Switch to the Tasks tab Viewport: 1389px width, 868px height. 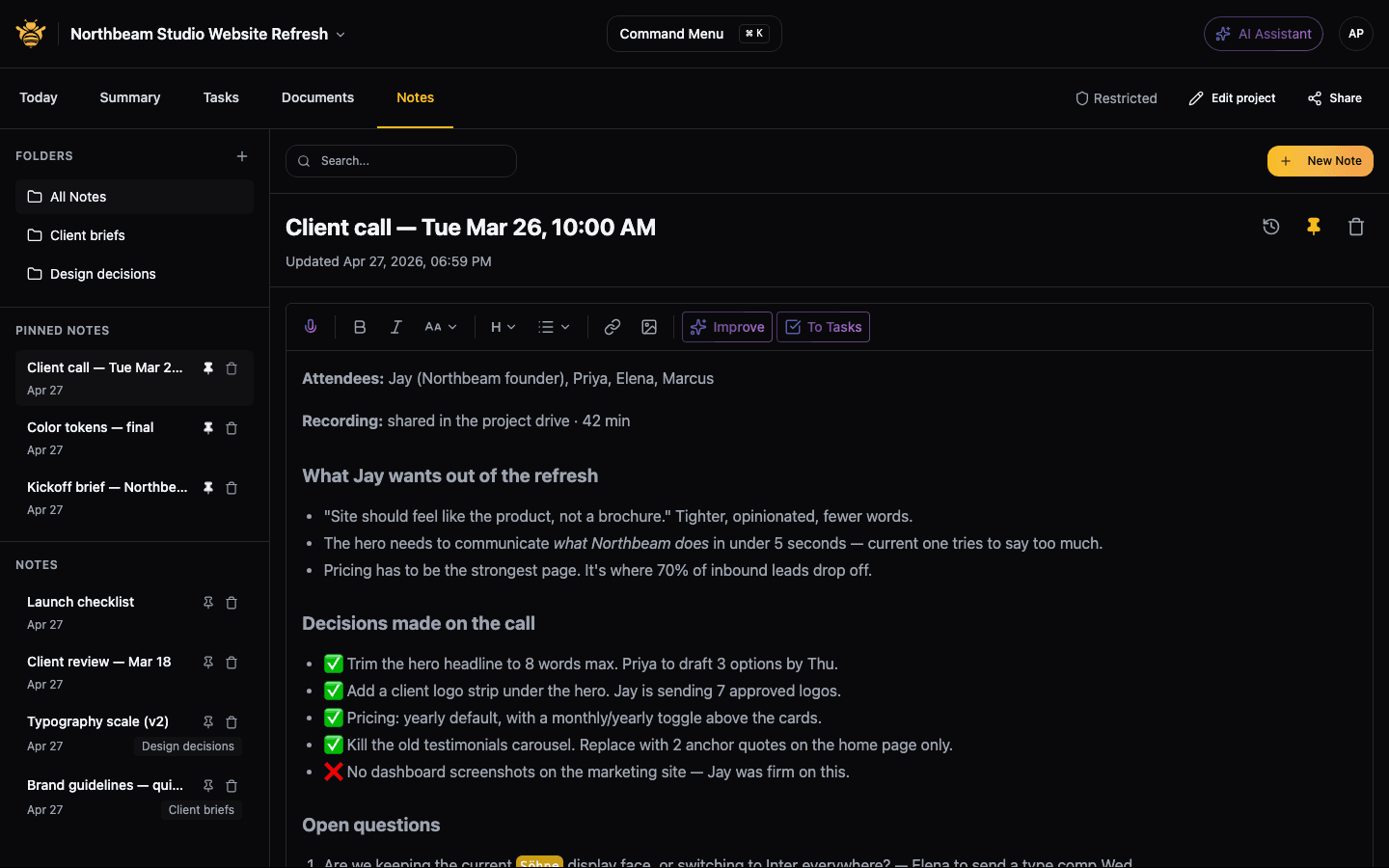point(221,97)
